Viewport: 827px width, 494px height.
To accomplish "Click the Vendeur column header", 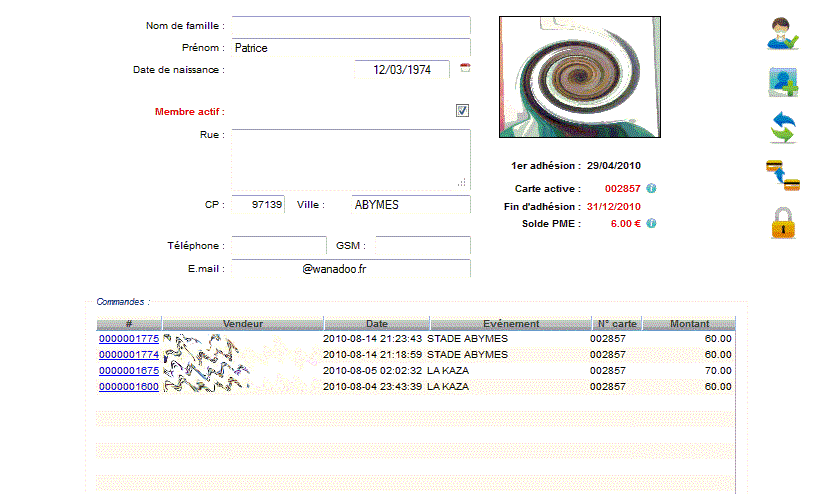I will [x=243, y=324].
